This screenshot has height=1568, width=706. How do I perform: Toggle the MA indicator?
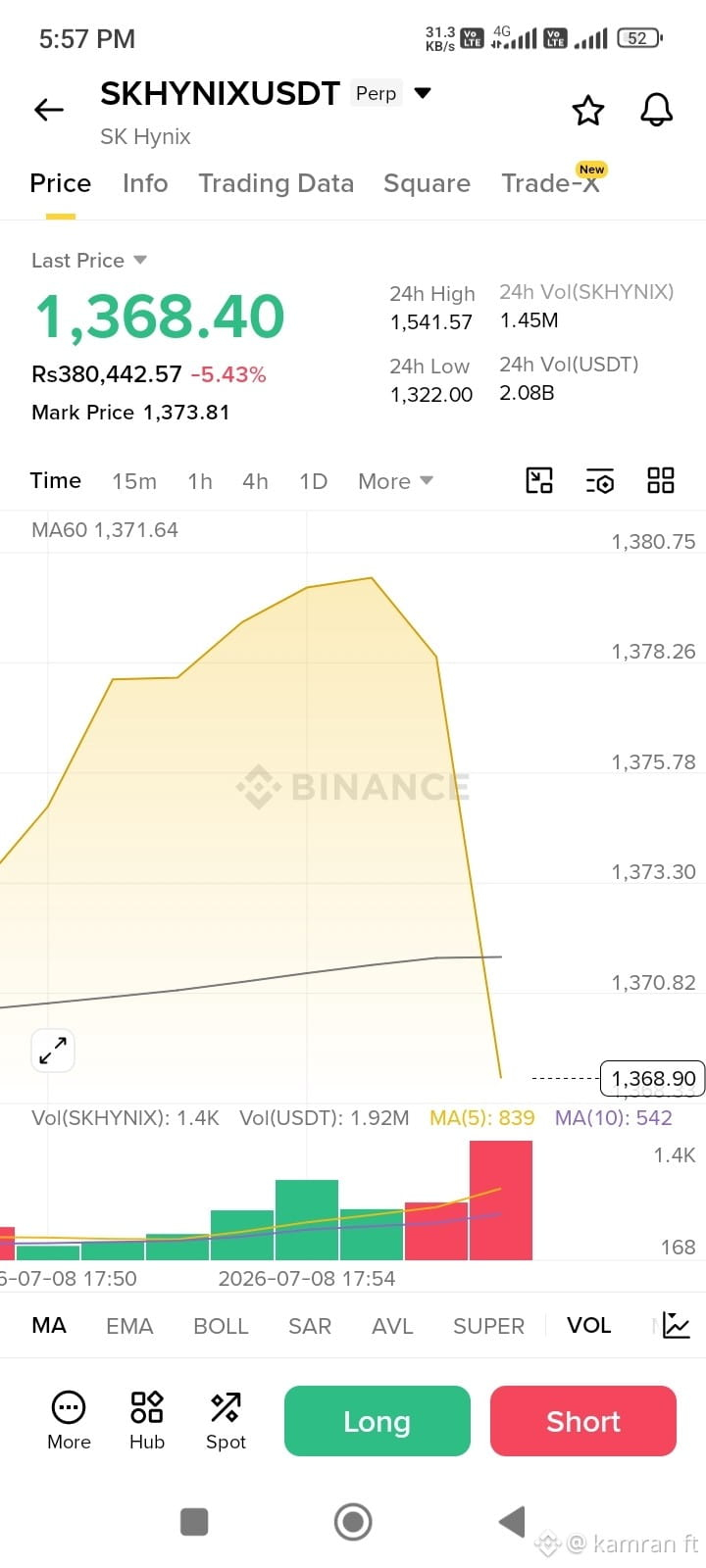[x=49, y=1326]
